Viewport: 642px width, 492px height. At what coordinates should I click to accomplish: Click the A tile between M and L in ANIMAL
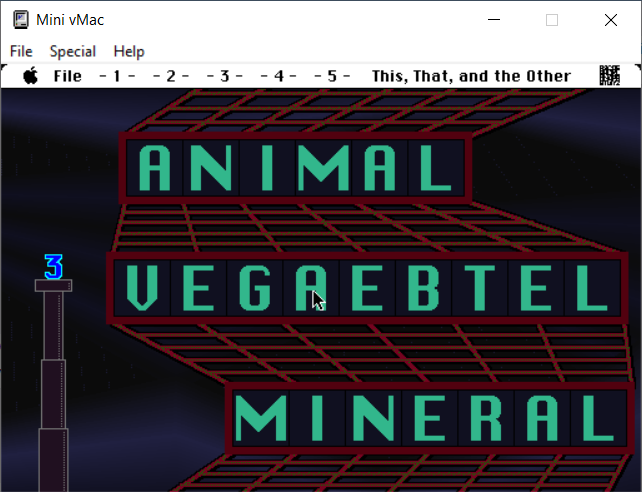(x=380, y=168)
